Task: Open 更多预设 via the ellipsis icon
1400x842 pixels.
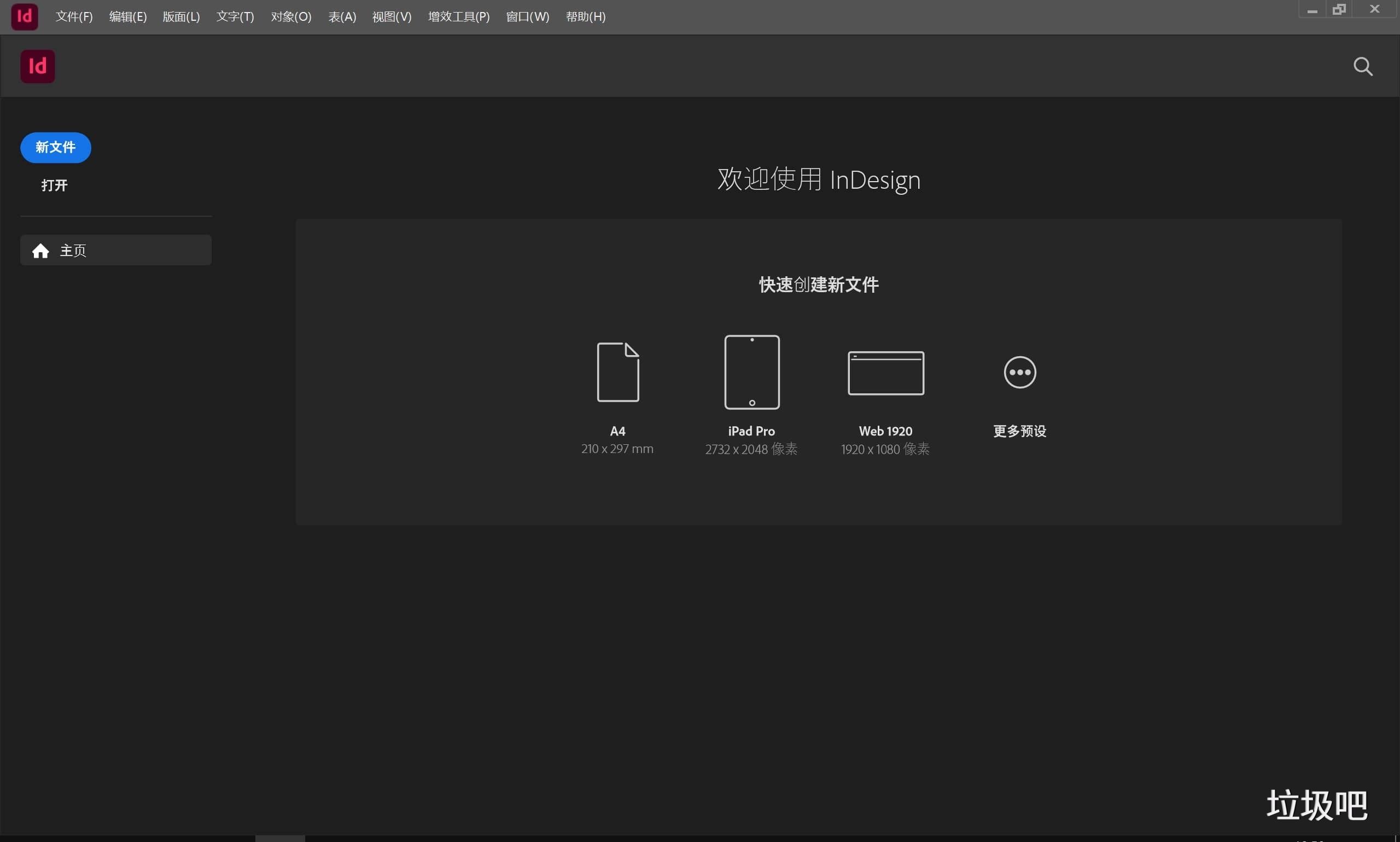Action: [1019, 371]
